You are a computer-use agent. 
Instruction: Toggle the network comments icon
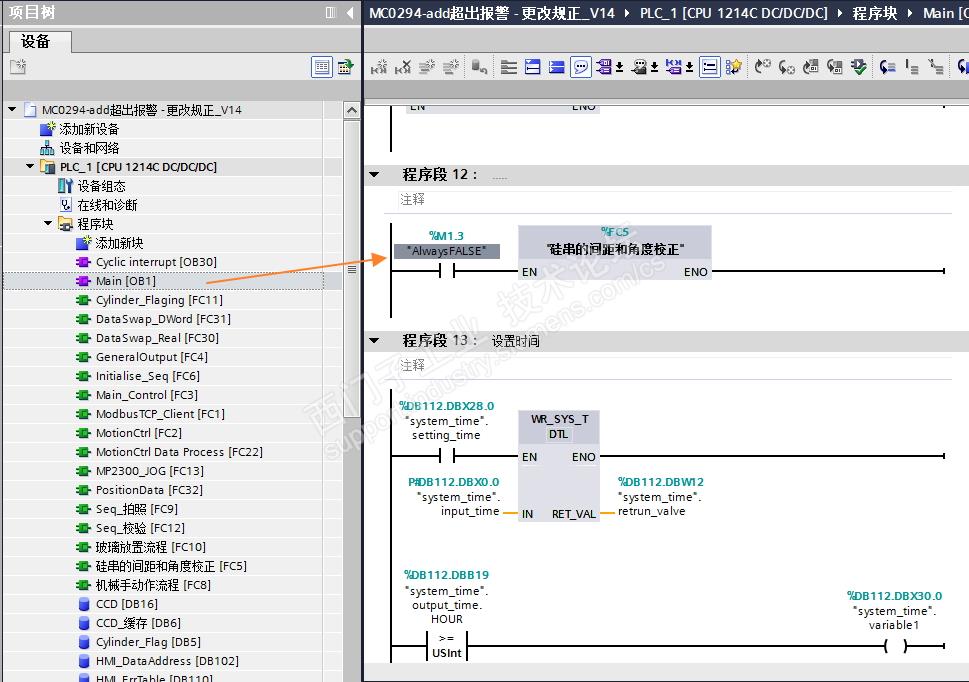(709, 67)
